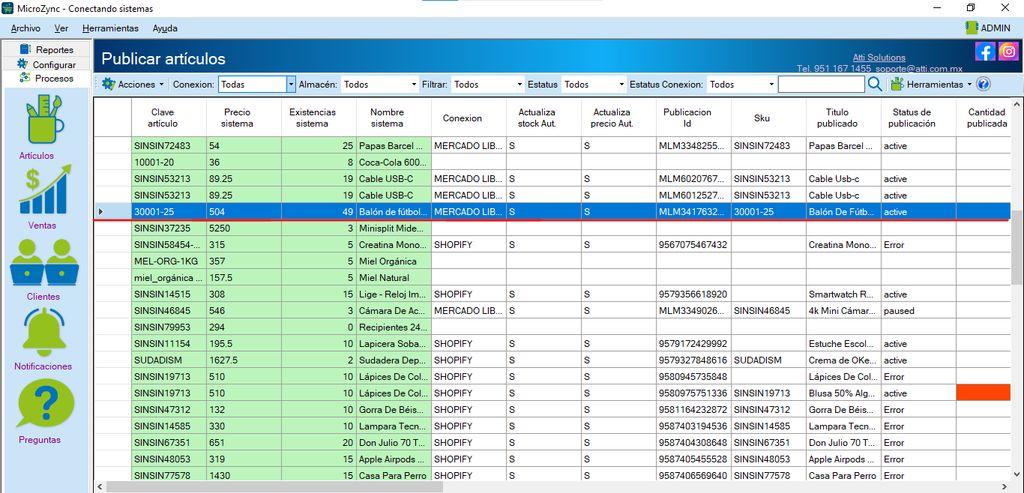The image size is (1024, 493).
Task: Click the Sku column header
Action: click(769, 118)
